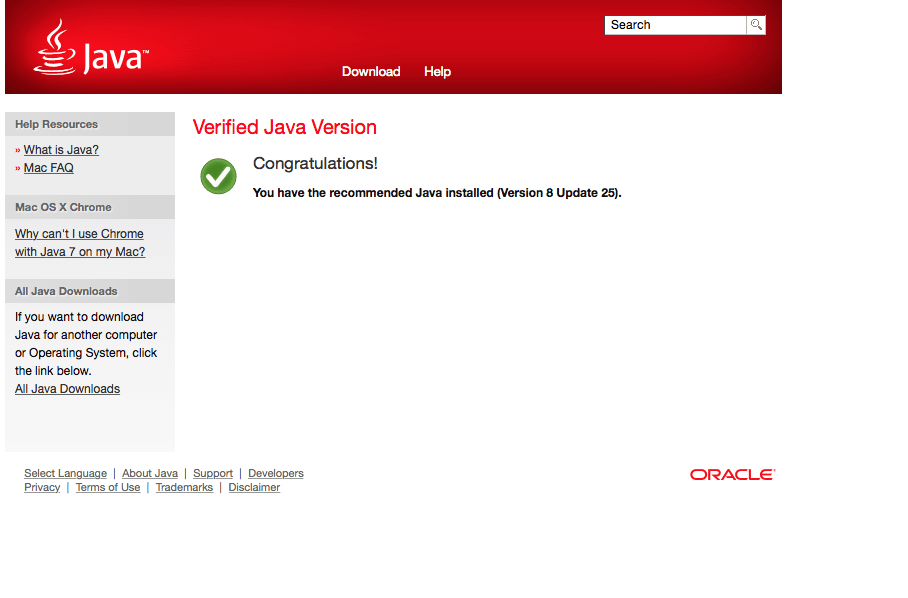Viewport: 908px width, 598px height.
Task: Click the green checkmark verification icon
Action: coord(218,176)
